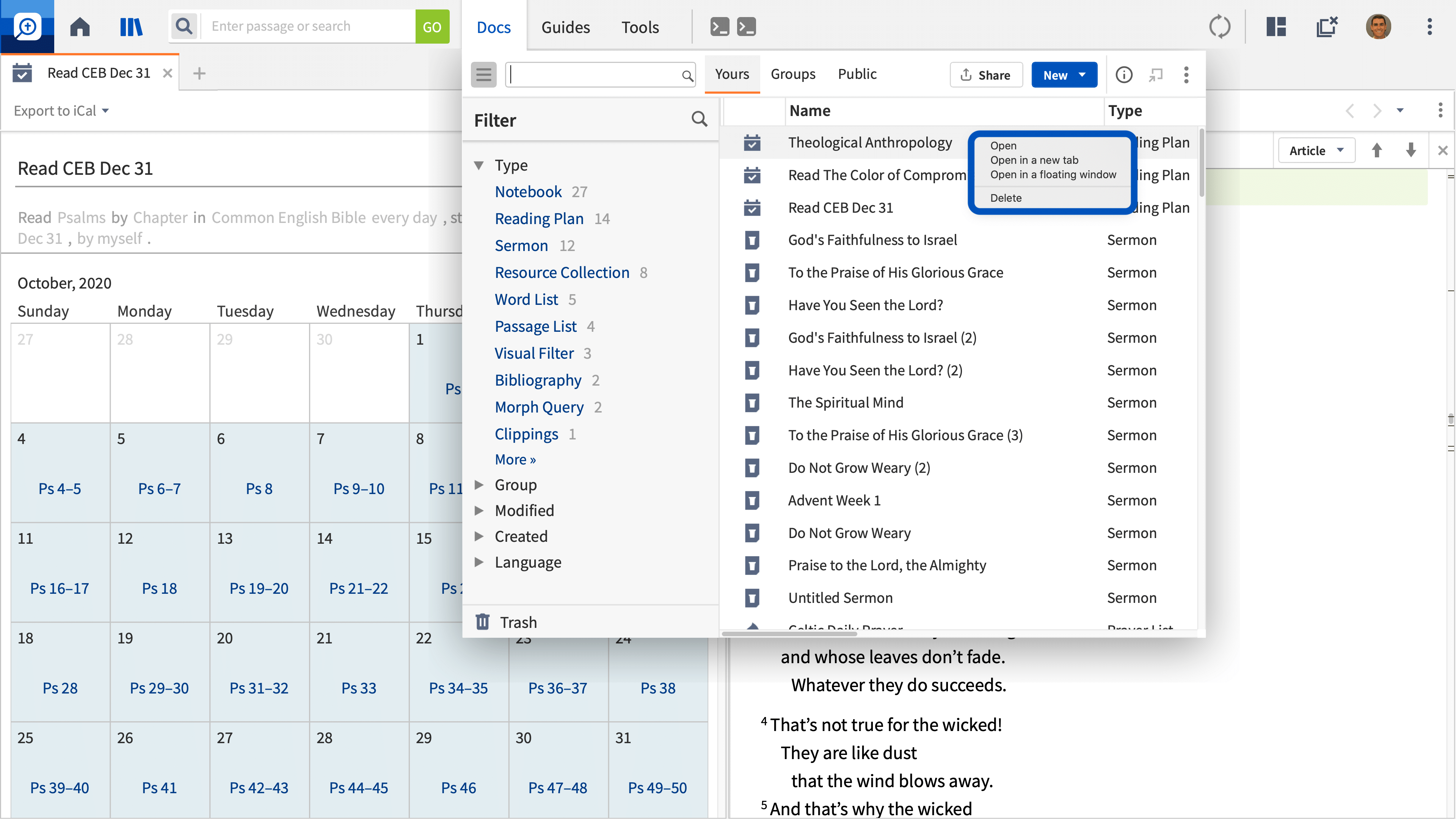Select Delete from the context menu
Image resolution: width=1456 pixels, height=819 pixels.
(1006, 198)
